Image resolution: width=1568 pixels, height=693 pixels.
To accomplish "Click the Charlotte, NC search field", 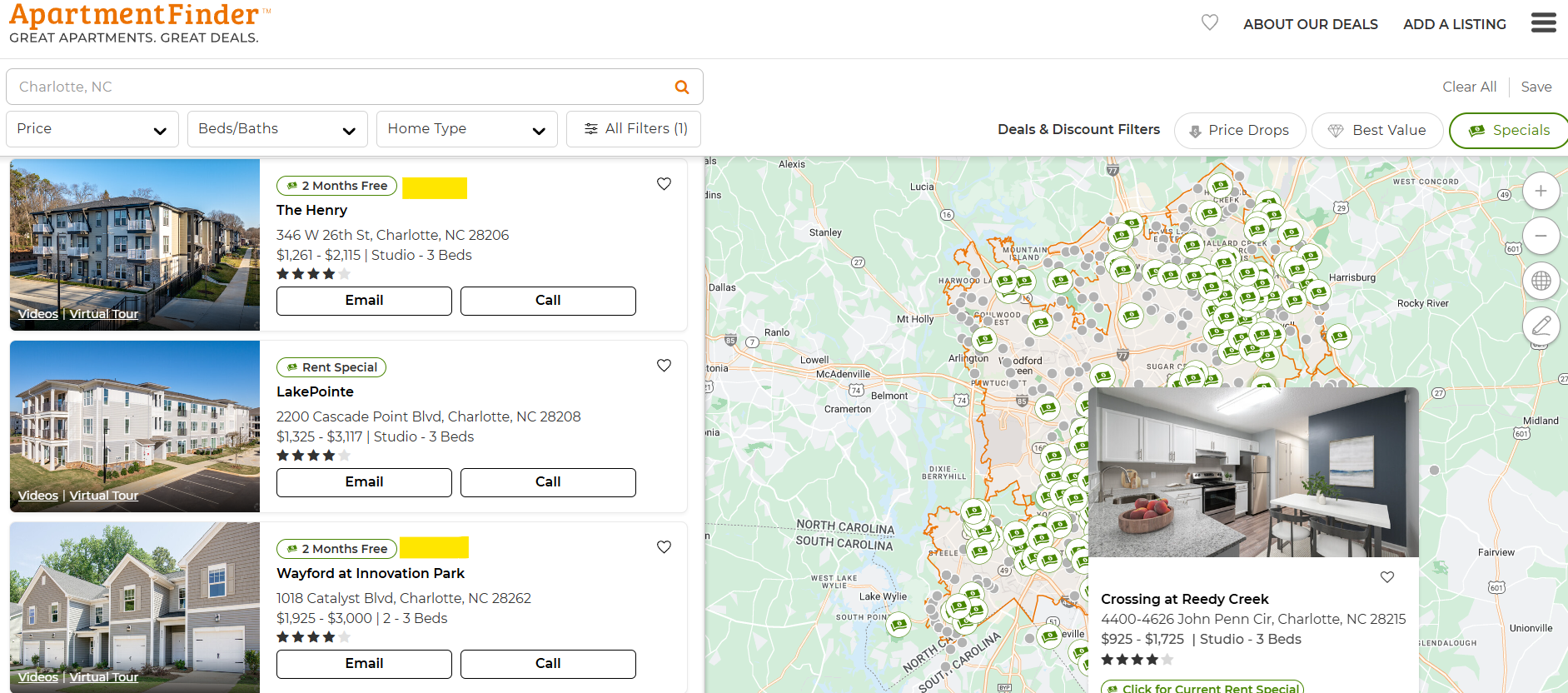I will [x=333, y=87].
